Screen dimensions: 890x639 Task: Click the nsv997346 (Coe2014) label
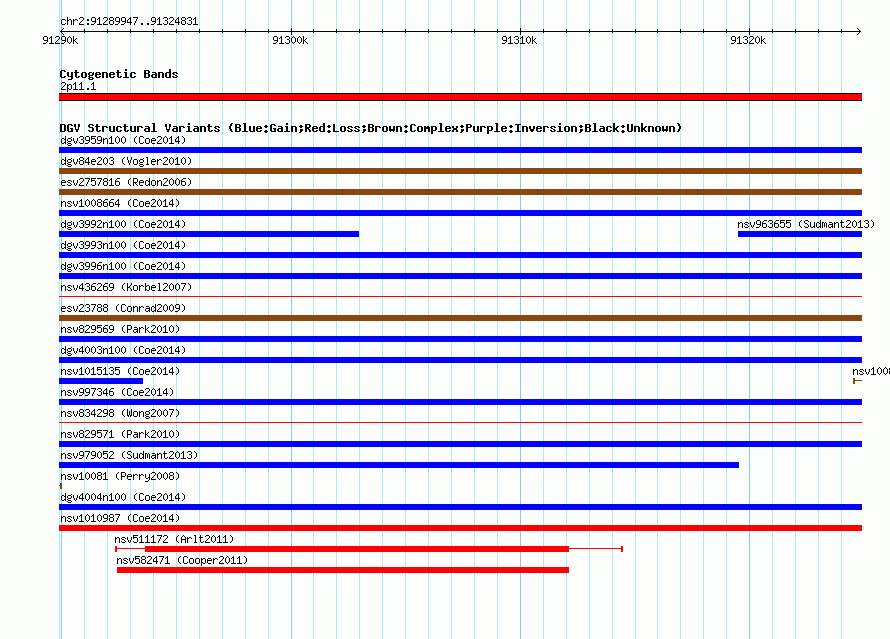[x=117, y=392]
